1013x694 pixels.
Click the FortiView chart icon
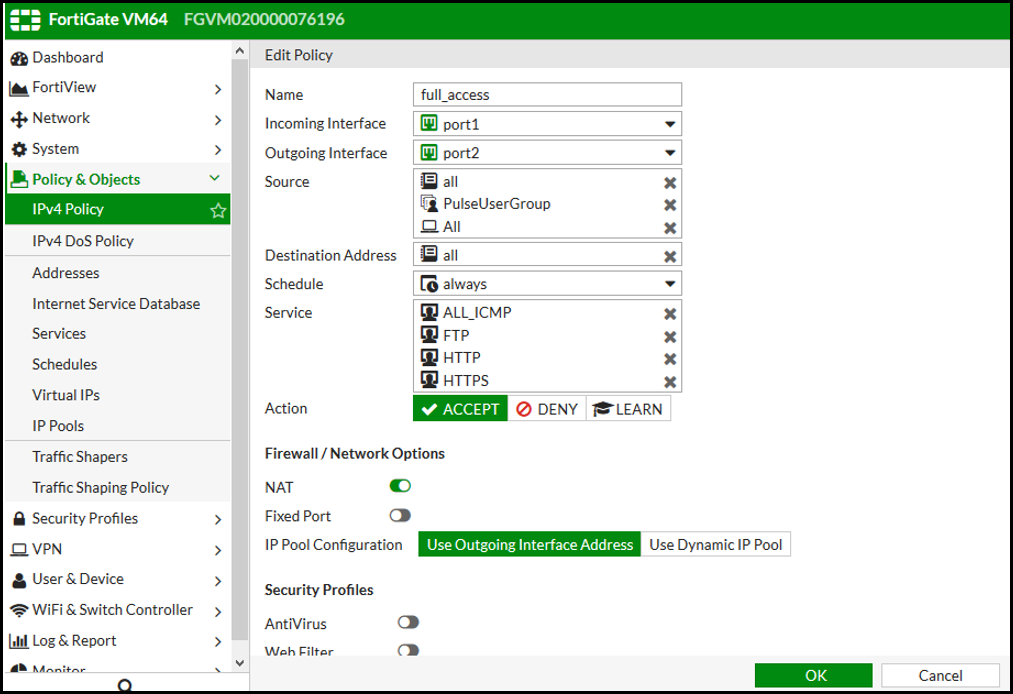click(x=19, y=88)
